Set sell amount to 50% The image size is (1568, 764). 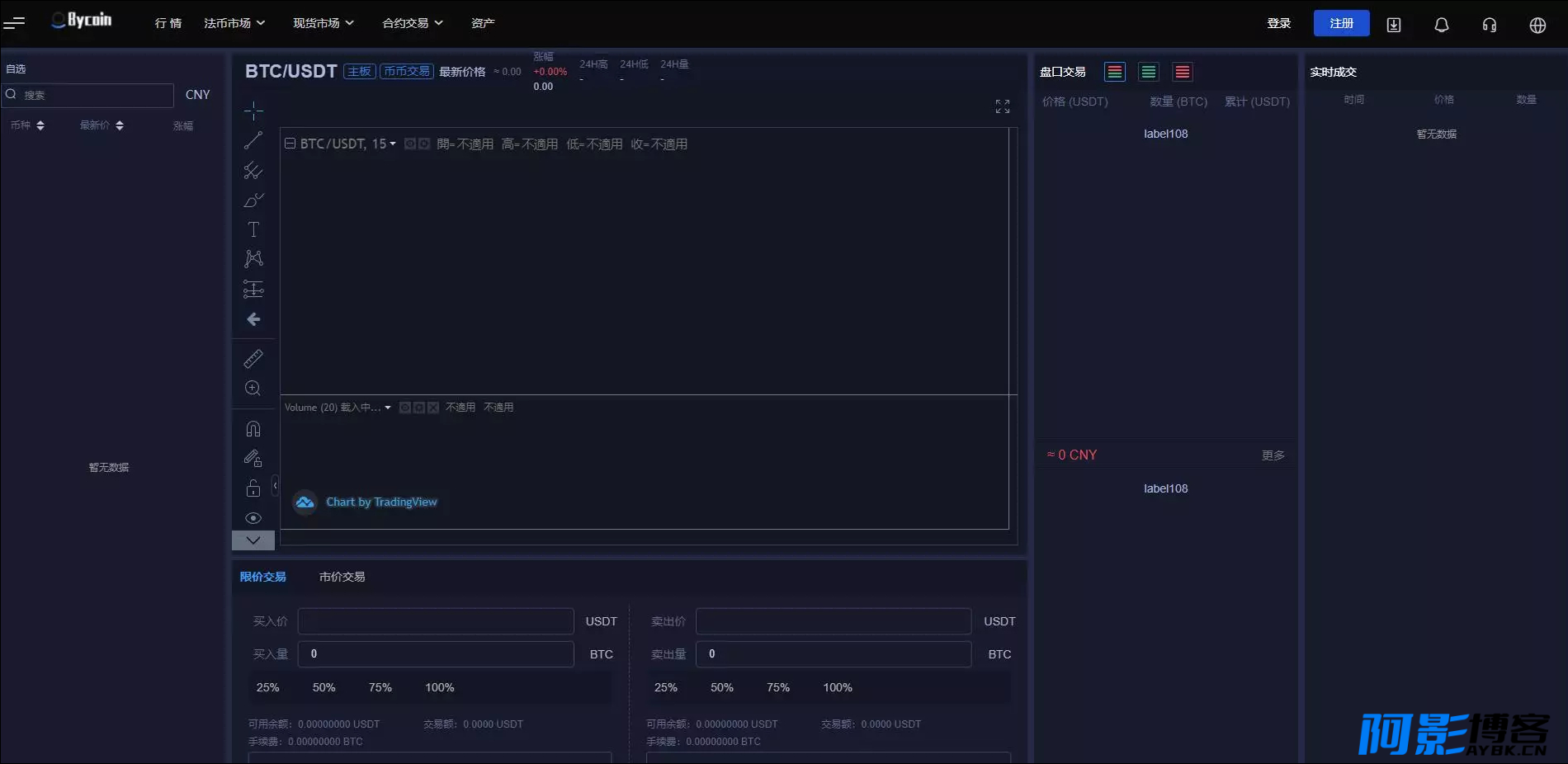click(x=722, y=687)
